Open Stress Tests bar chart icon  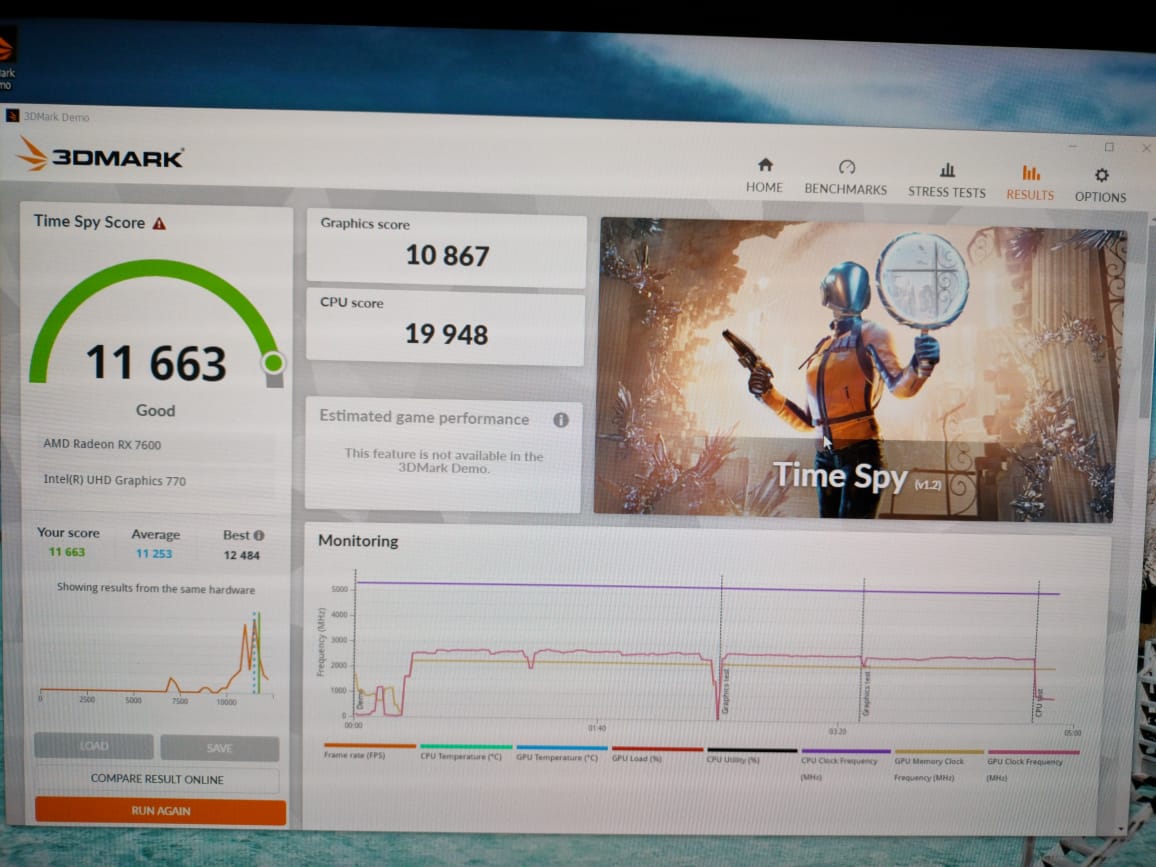[947, 170]
